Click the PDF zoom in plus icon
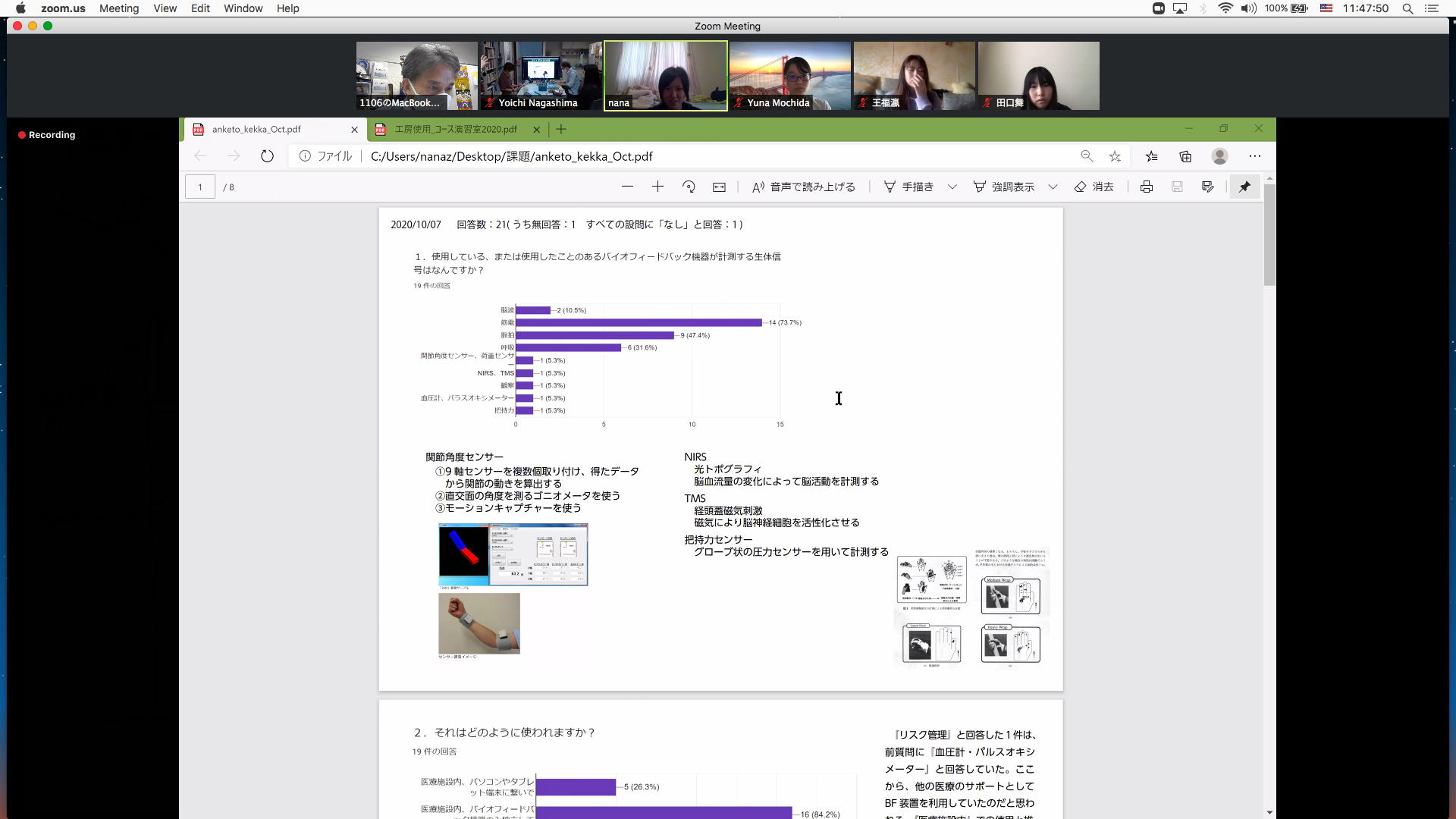This screenshot has width=1456, height=819. [x=657, y=187]
